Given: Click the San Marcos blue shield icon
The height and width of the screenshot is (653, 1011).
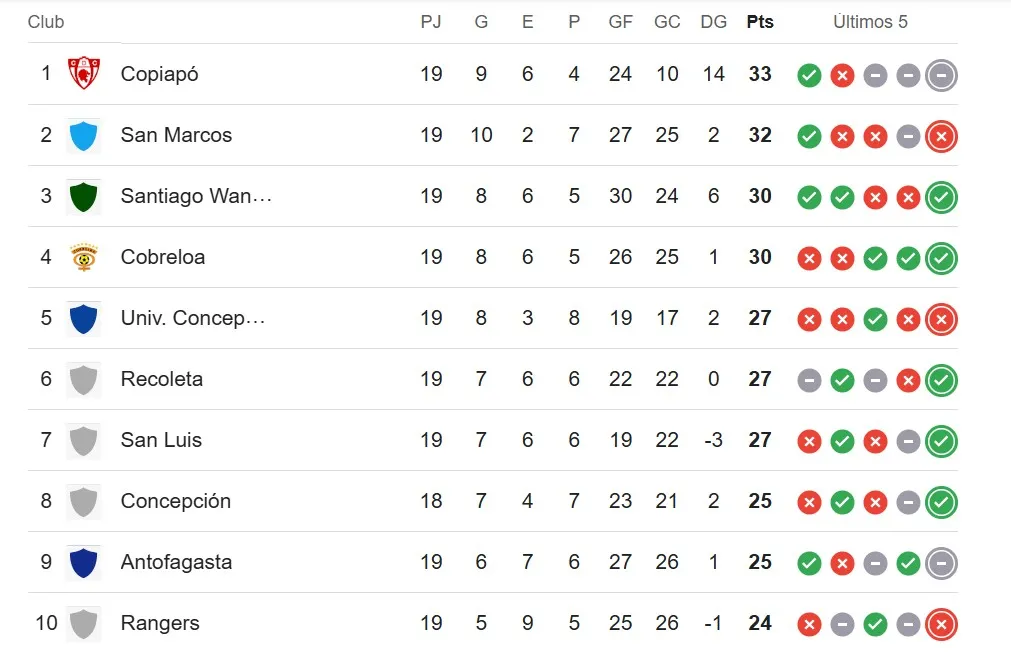Looking at the screenshot, I should 84,135.
